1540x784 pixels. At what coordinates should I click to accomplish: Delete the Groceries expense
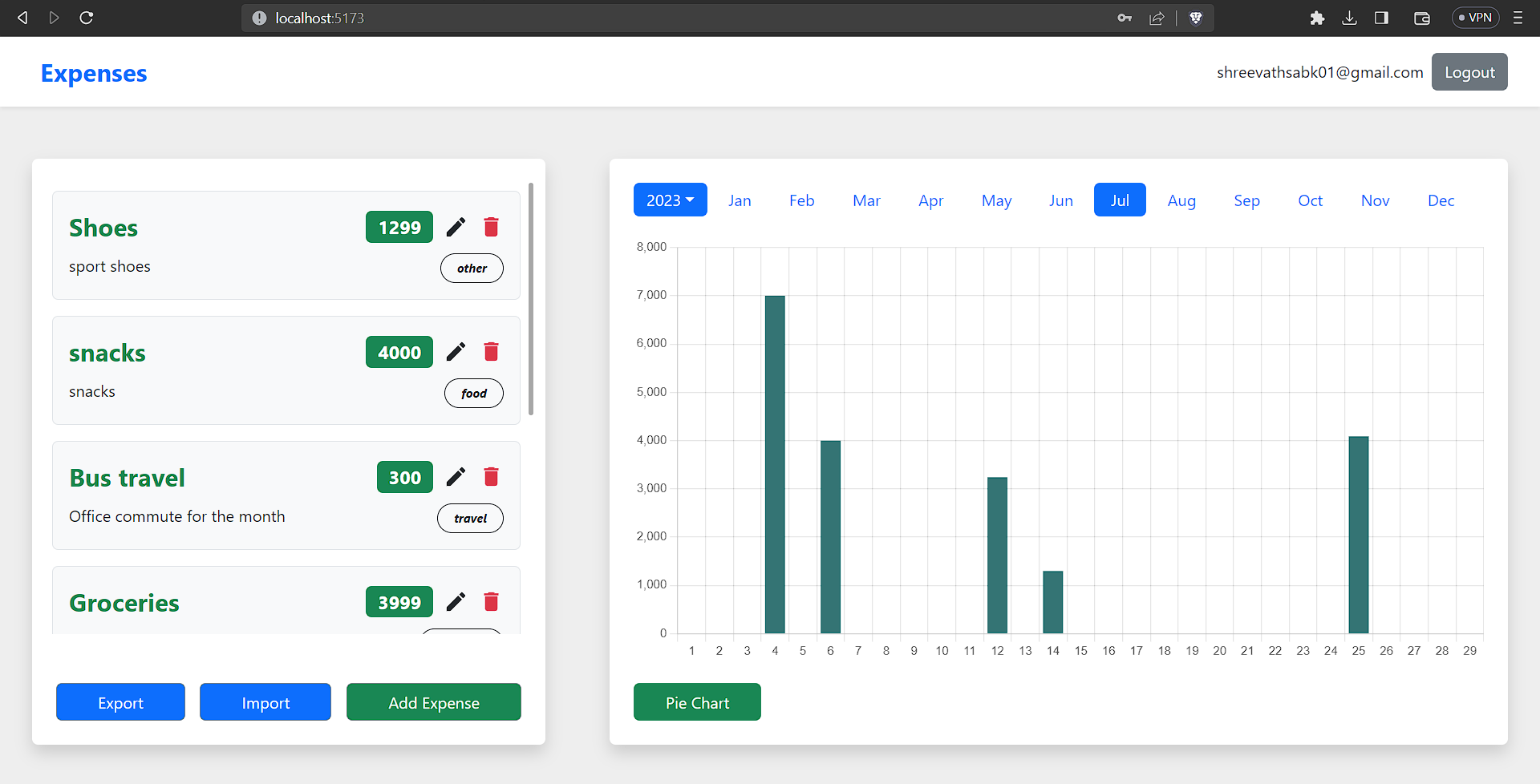(491, 601)
